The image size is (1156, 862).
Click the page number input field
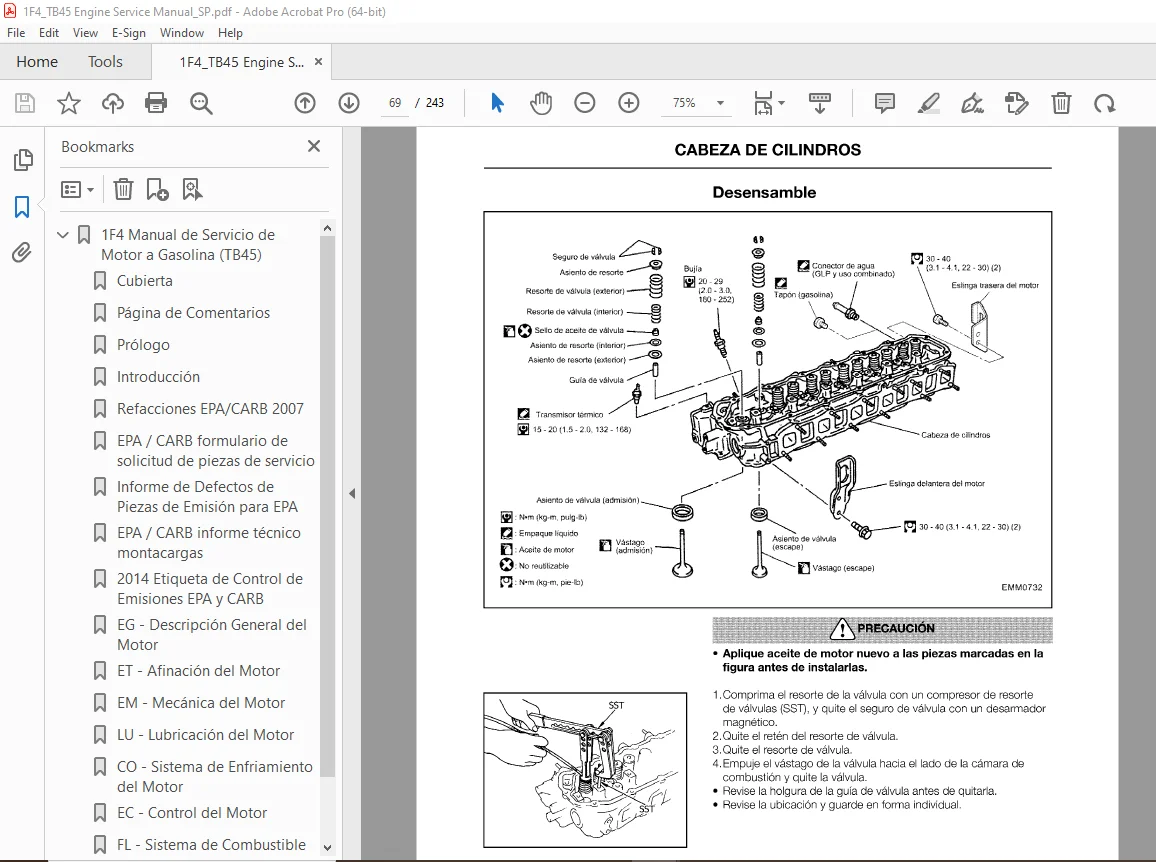395,103
